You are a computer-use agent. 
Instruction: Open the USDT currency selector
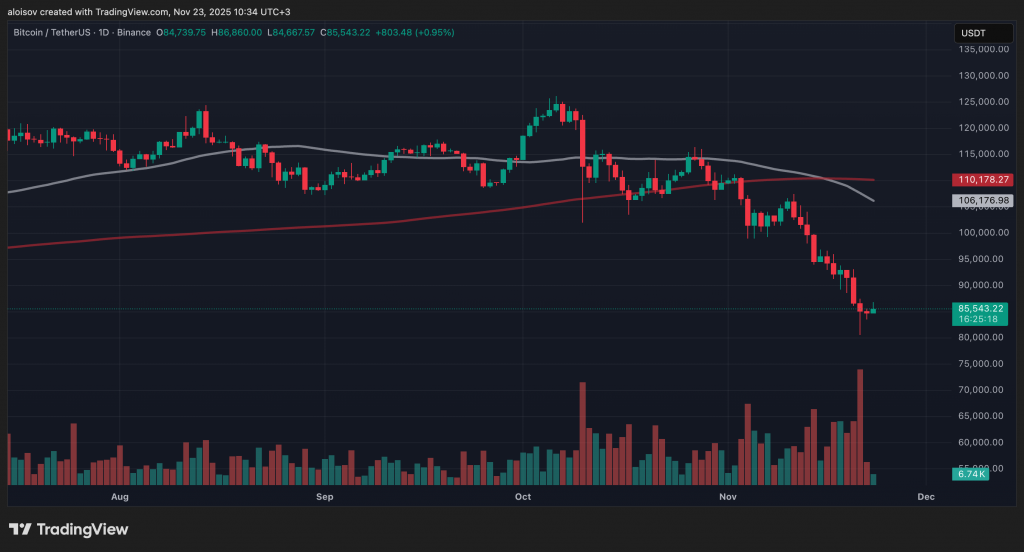(x=974, y=33)
